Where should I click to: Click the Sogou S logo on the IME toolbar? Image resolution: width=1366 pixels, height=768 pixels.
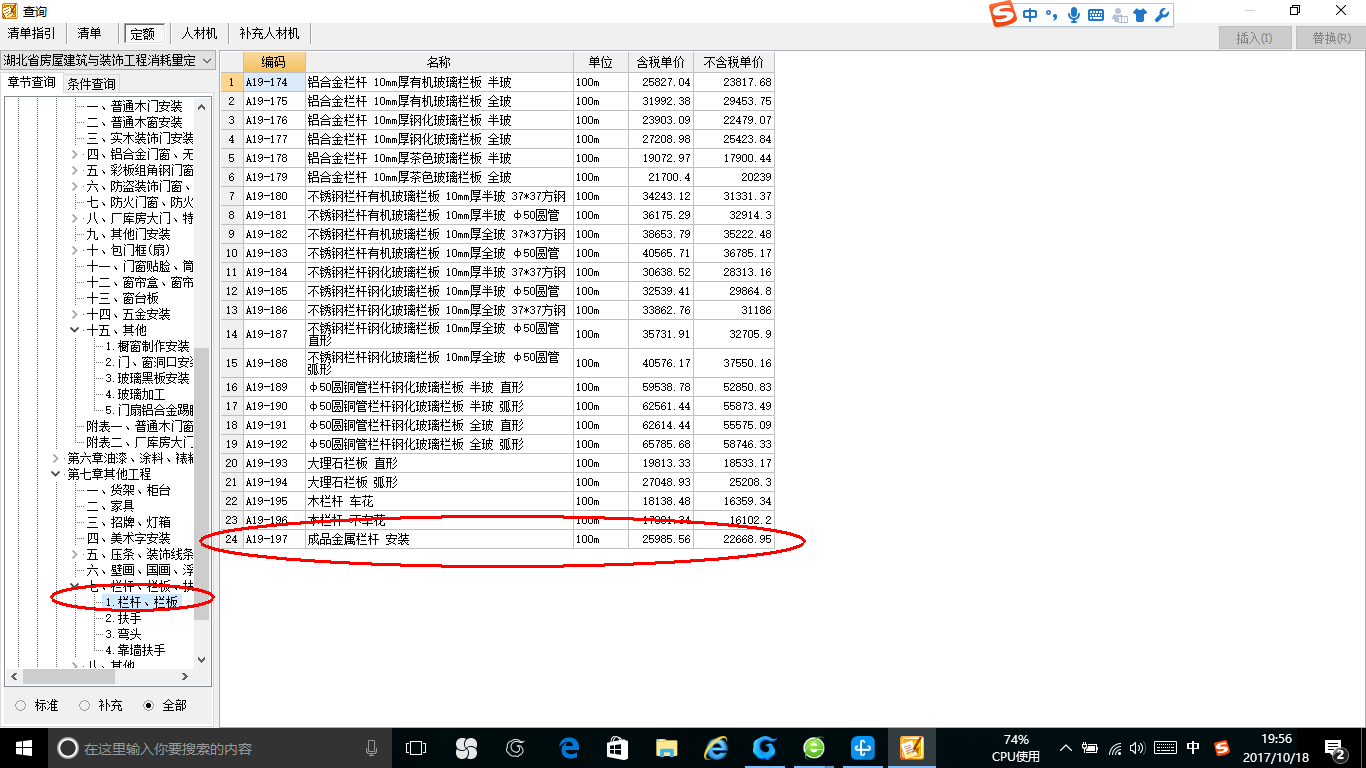coord(1003,15)
